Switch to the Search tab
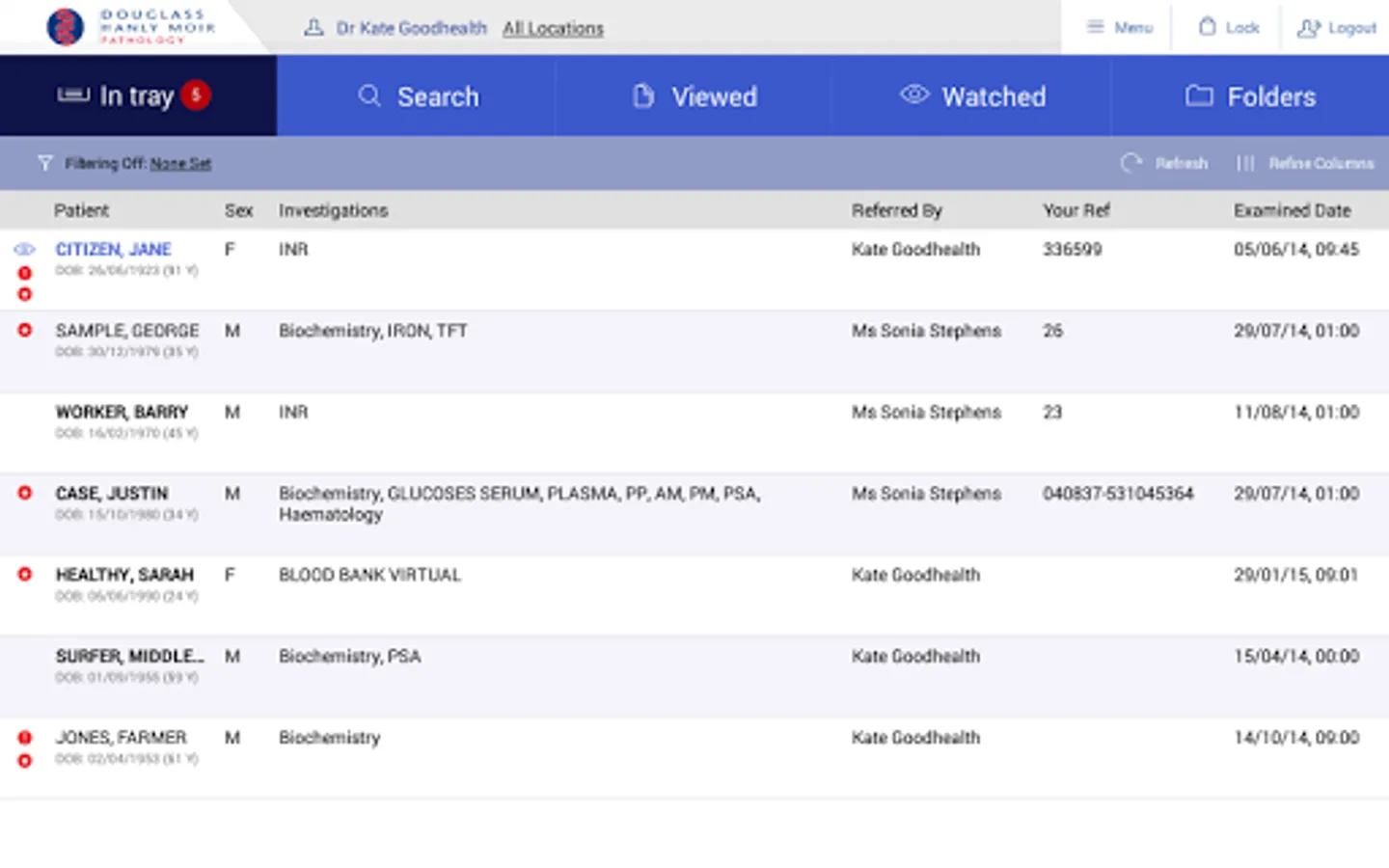Image resolution: width=1389 pixels, height=868 pixels. [x=418, y=96]
